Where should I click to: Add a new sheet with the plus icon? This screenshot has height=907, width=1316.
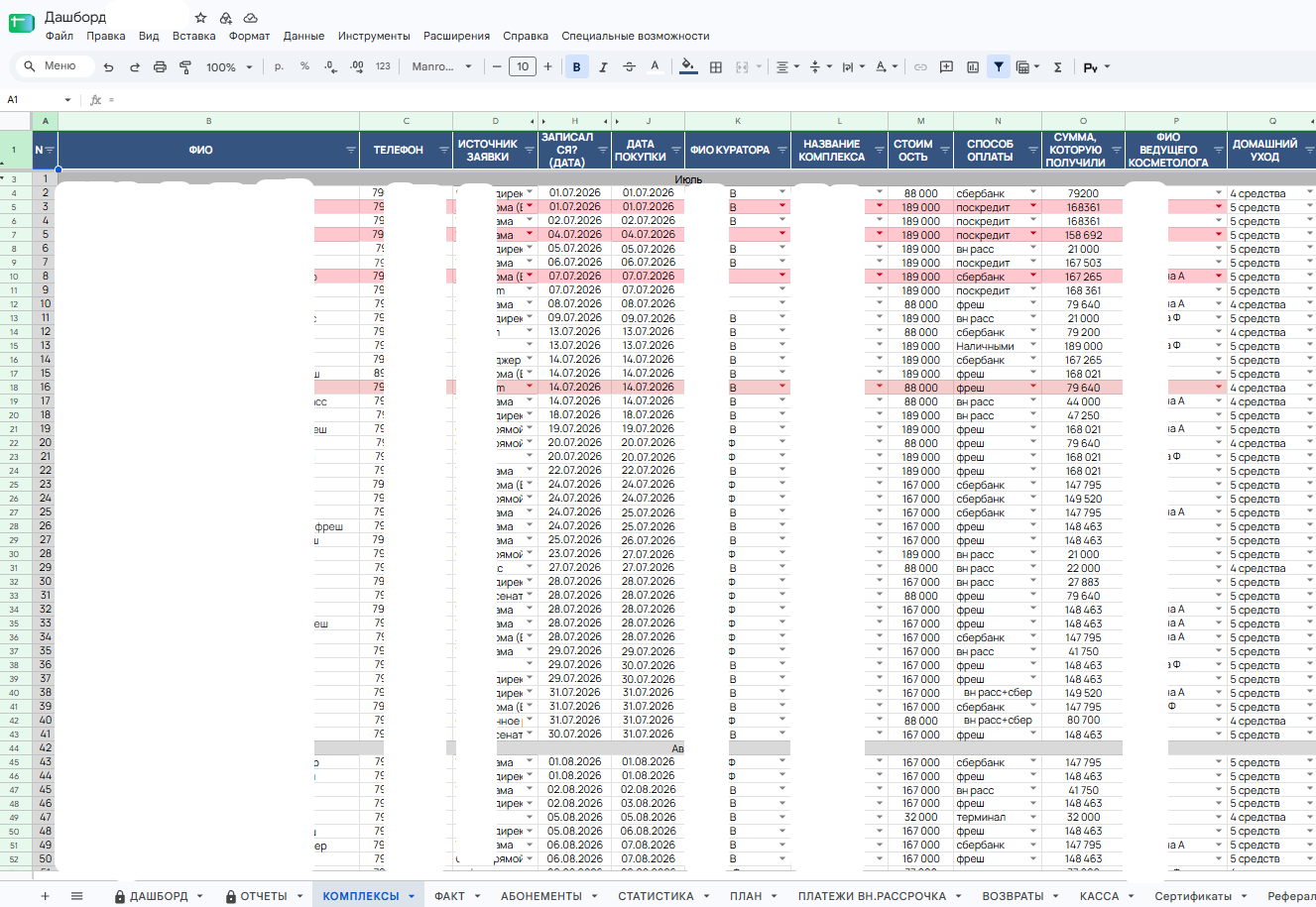(45, 896)
